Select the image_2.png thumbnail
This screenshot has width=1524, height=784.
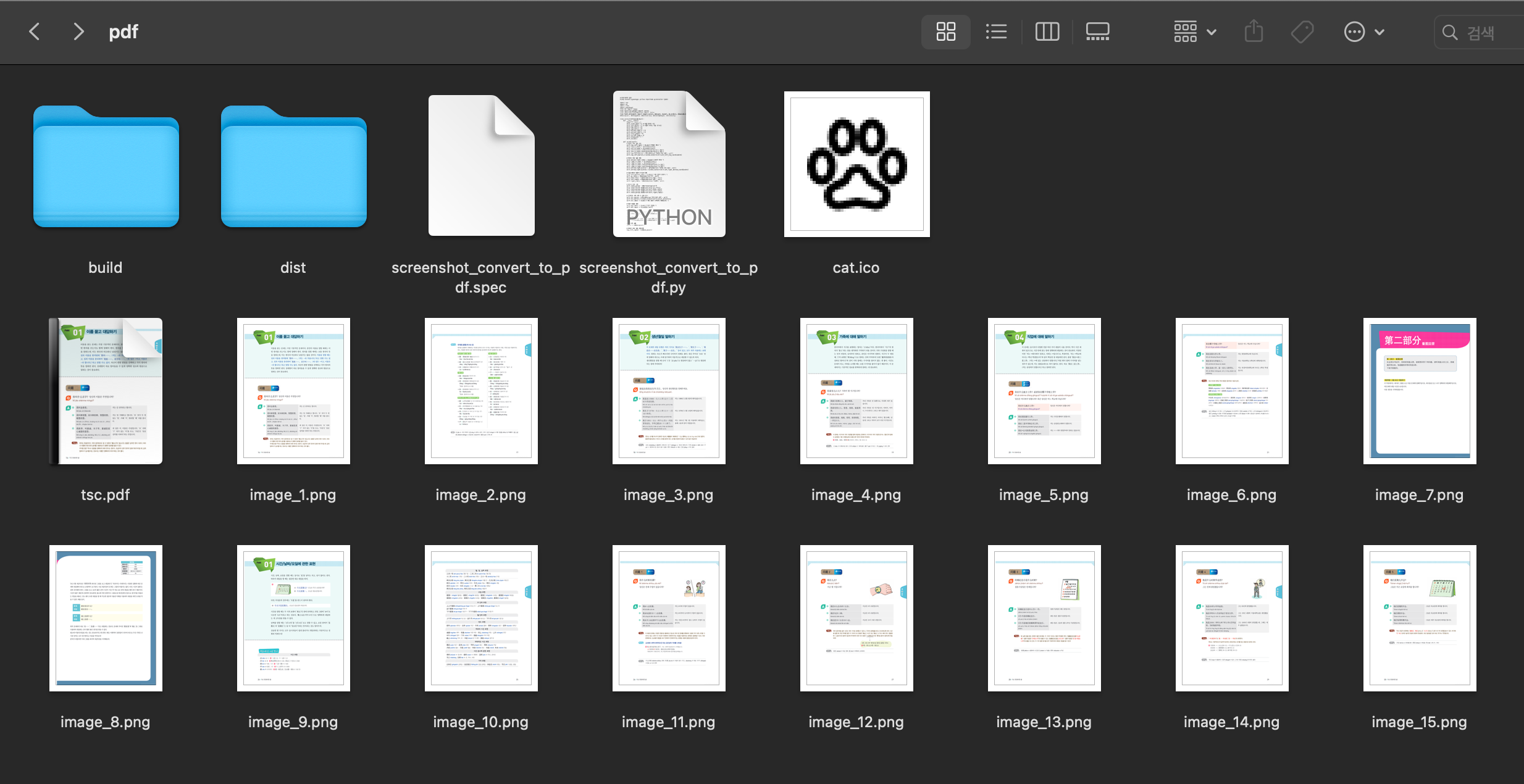(x=482, y=391)
